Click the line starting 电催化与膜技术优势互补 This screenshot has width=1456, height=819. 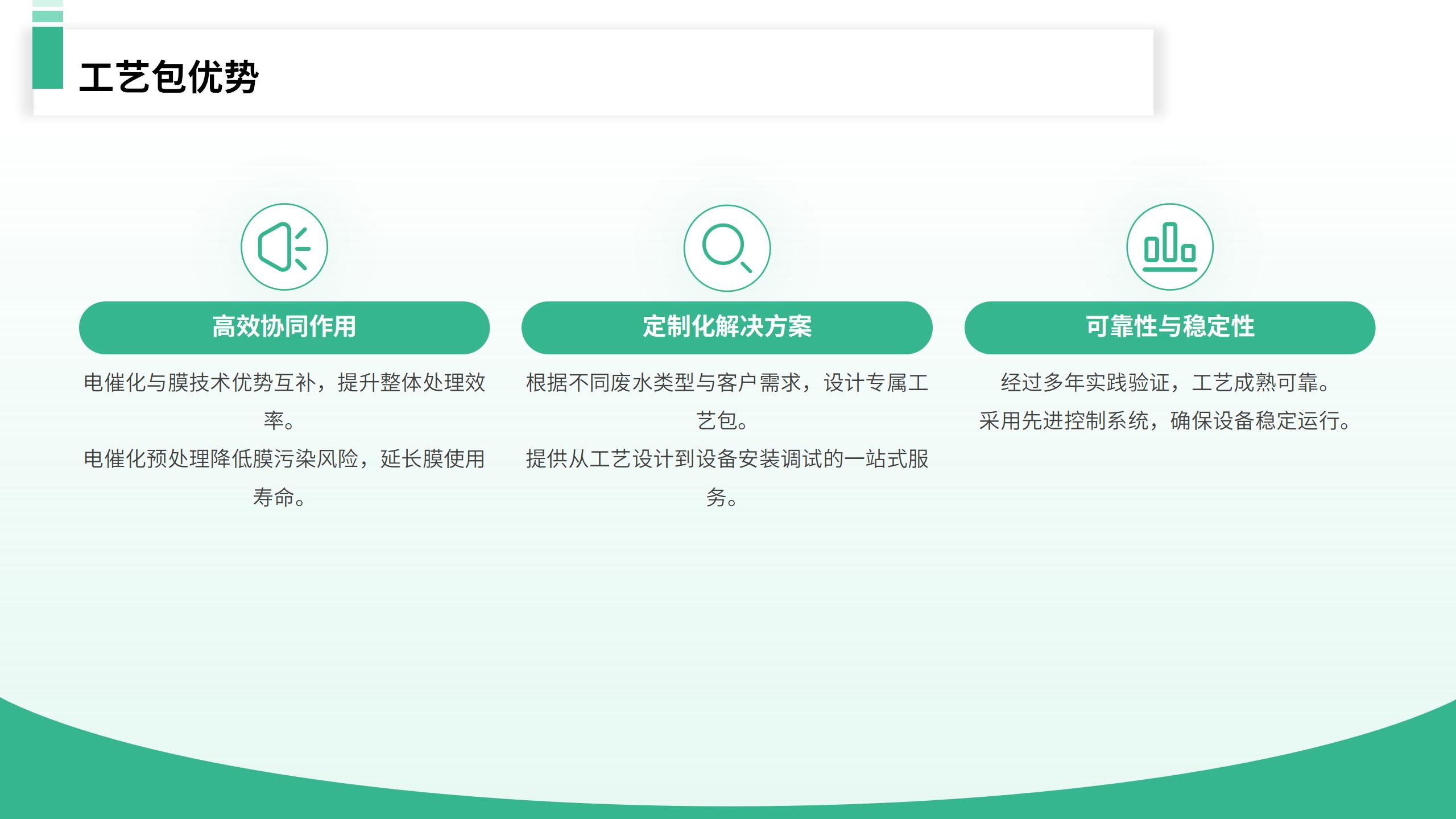tap(284, 383)
